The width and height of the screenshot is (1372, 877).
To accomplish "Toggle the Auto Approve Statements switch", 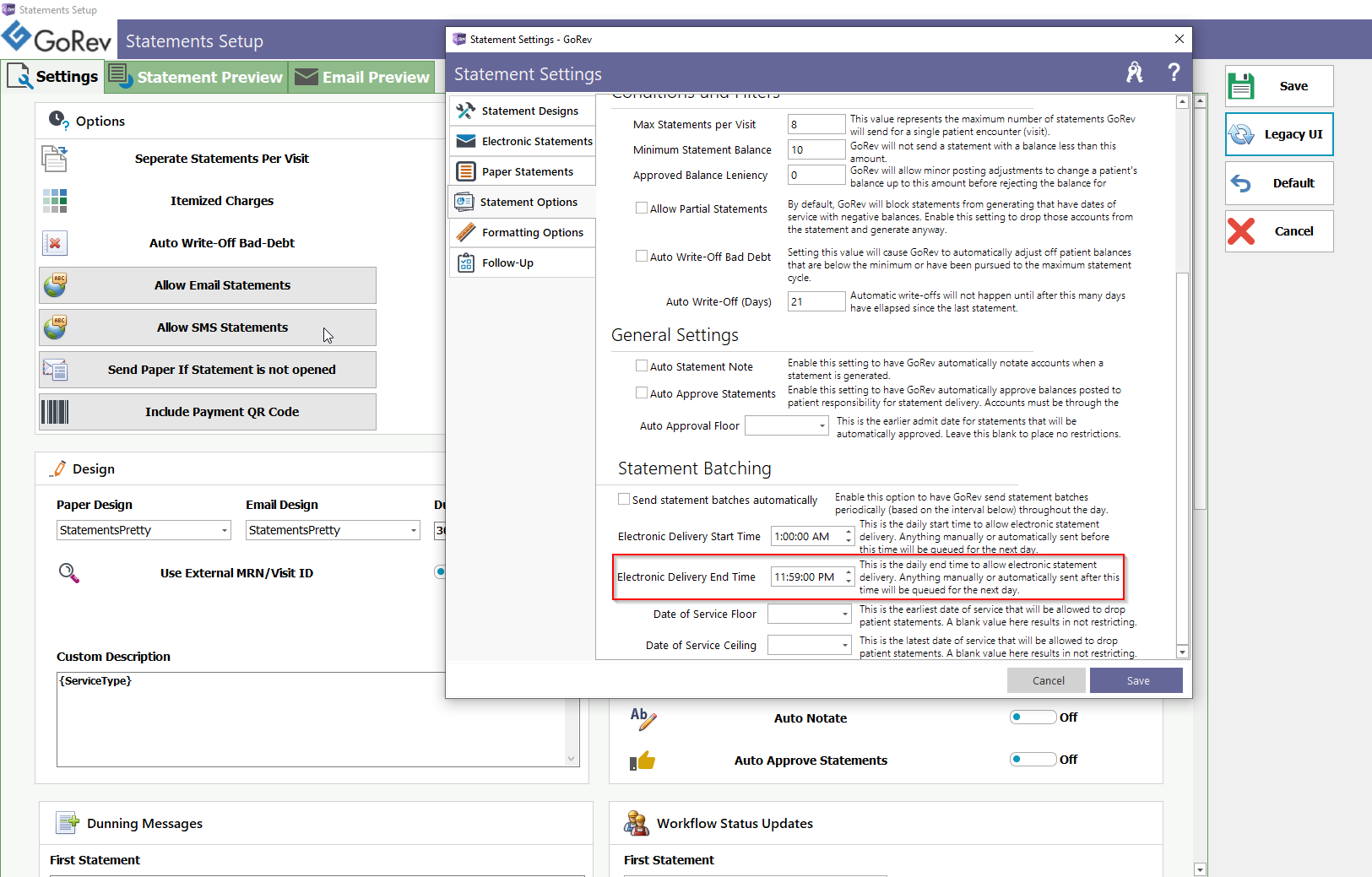I will pos(1033,759).
